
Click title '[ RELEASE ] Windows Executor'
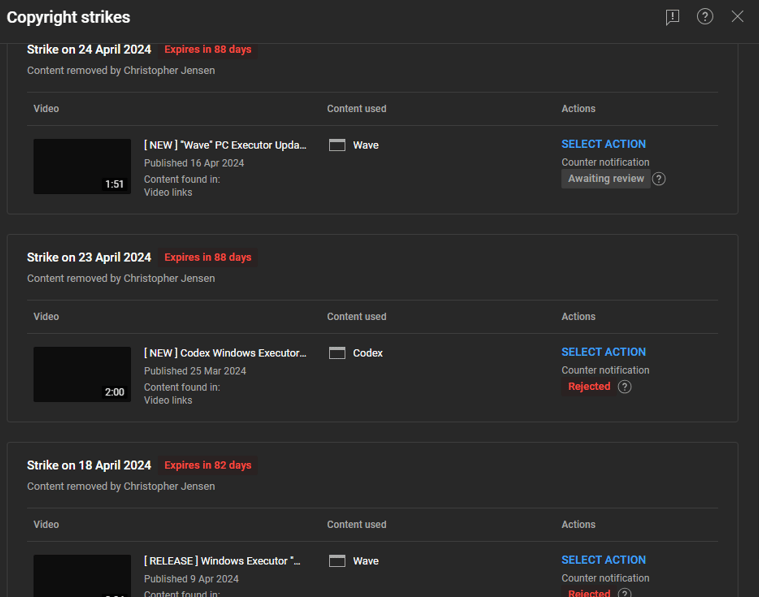(222, 561)
